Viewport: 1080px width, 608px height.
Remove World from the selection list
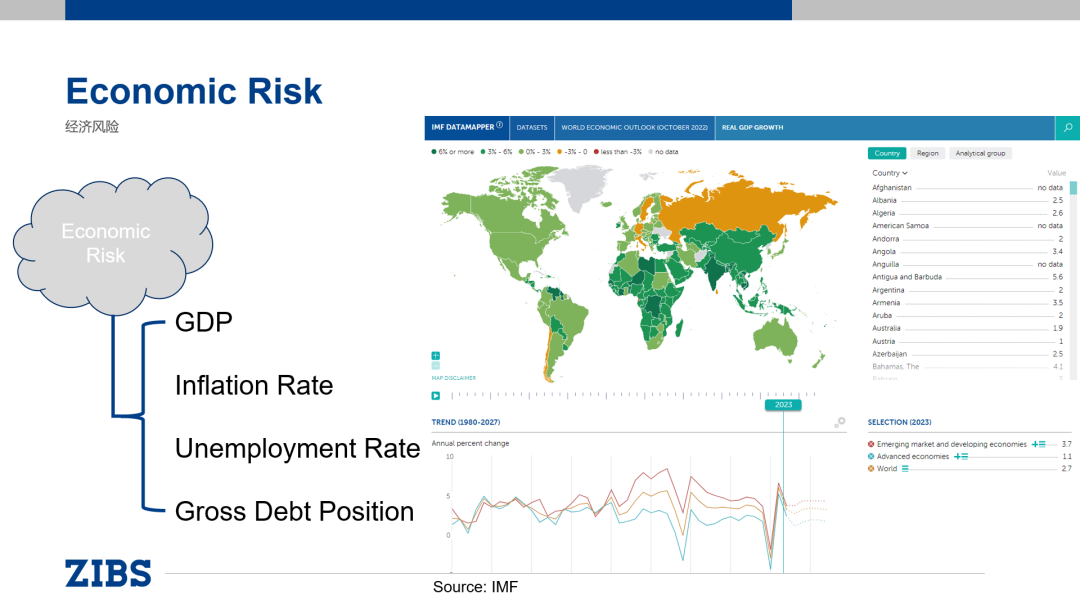coord(871,469)
